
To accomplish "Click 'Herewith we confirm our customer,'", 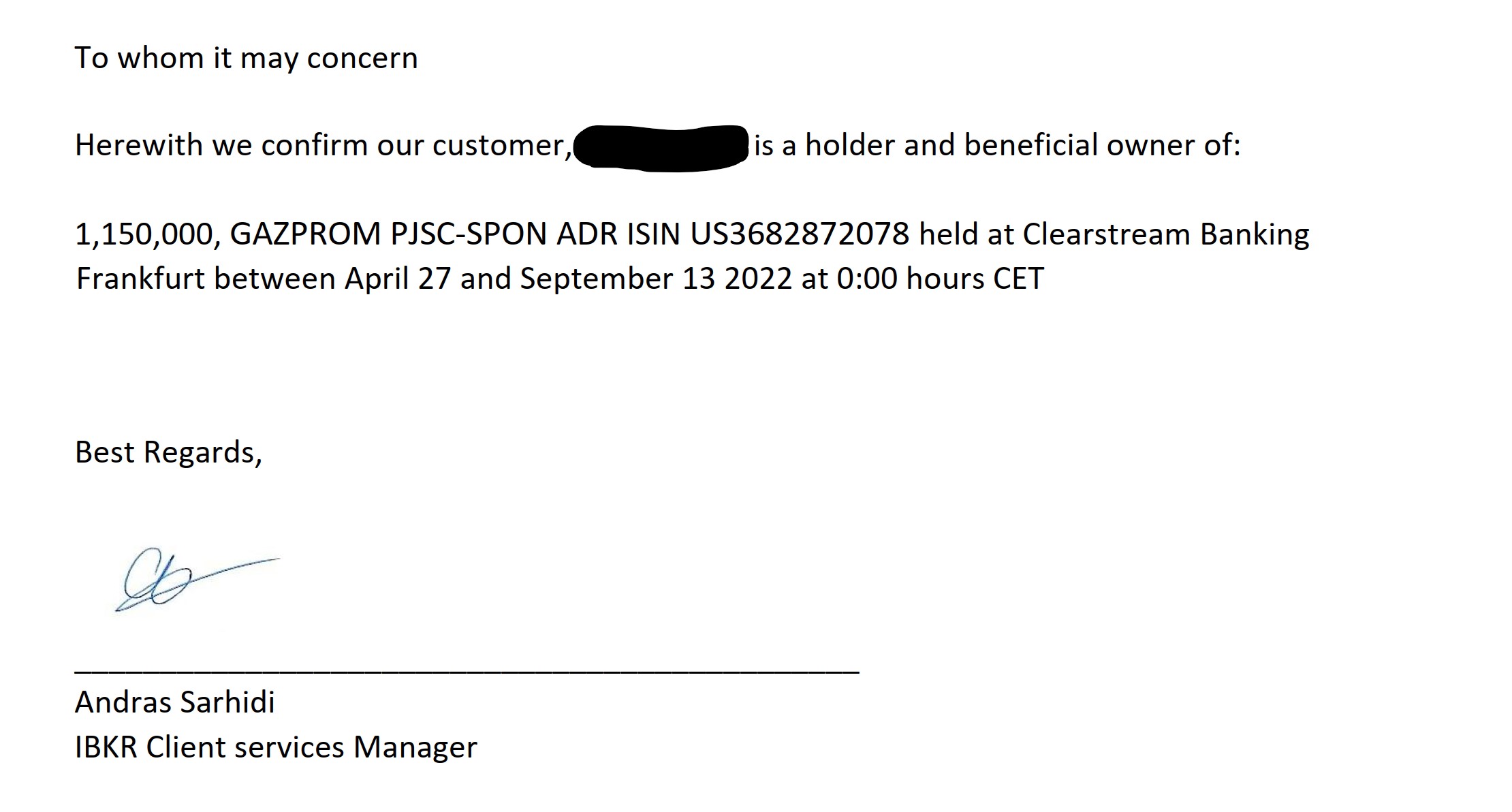I will coord(324,146).
